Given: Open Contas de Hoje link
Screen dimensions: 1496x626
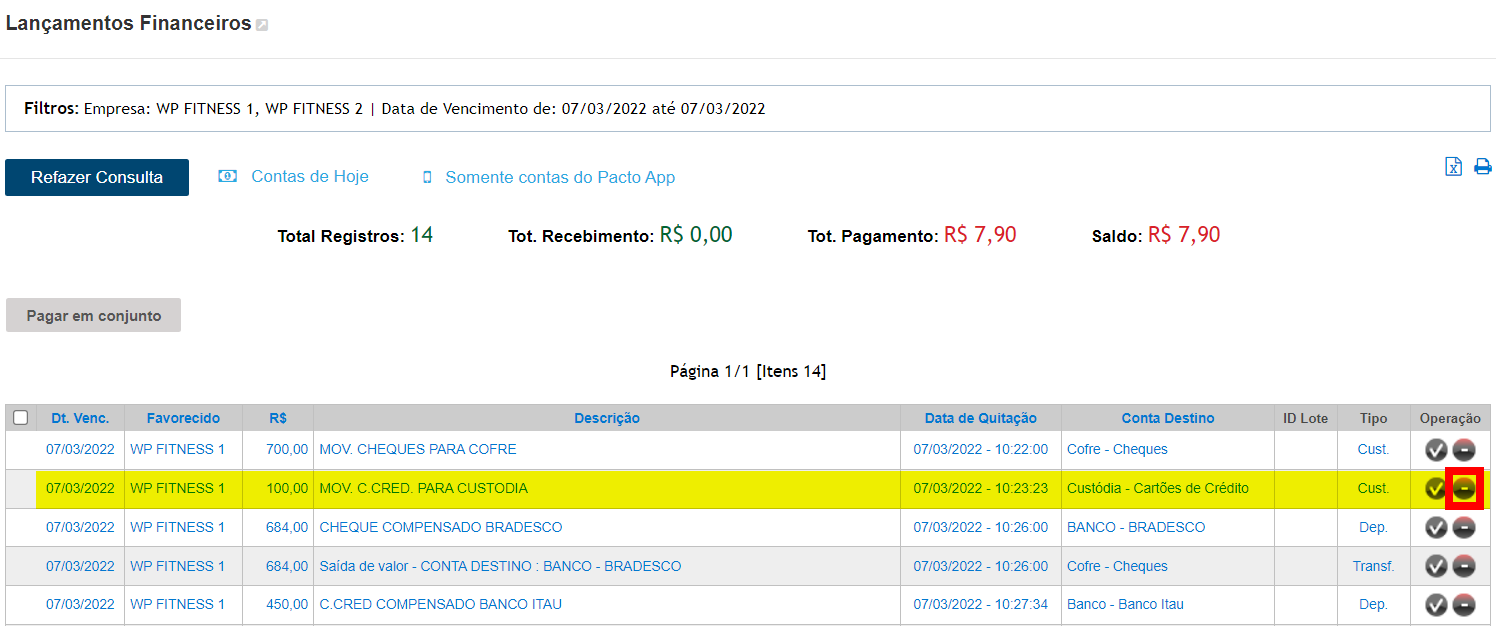Looking at the screenshot, I should coord(309,177).
